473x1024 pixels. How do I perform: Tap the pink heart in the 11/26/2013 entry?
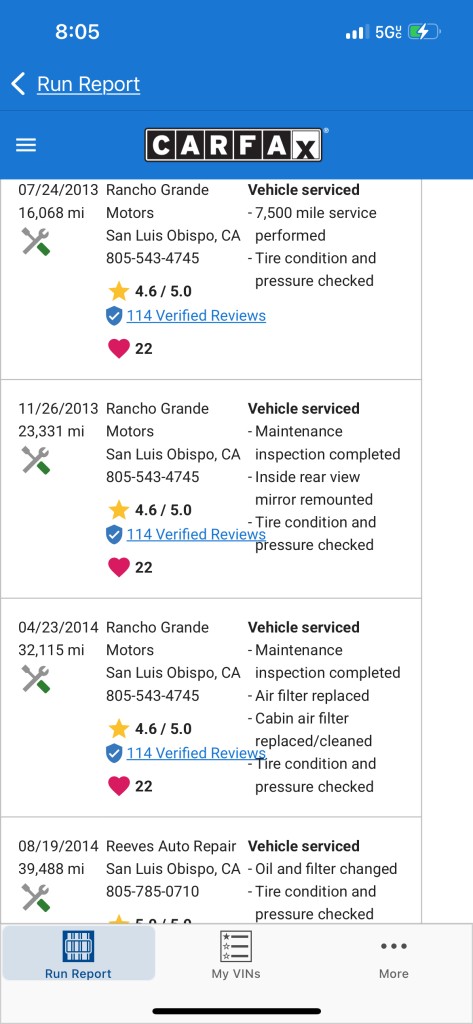[119, 568]
